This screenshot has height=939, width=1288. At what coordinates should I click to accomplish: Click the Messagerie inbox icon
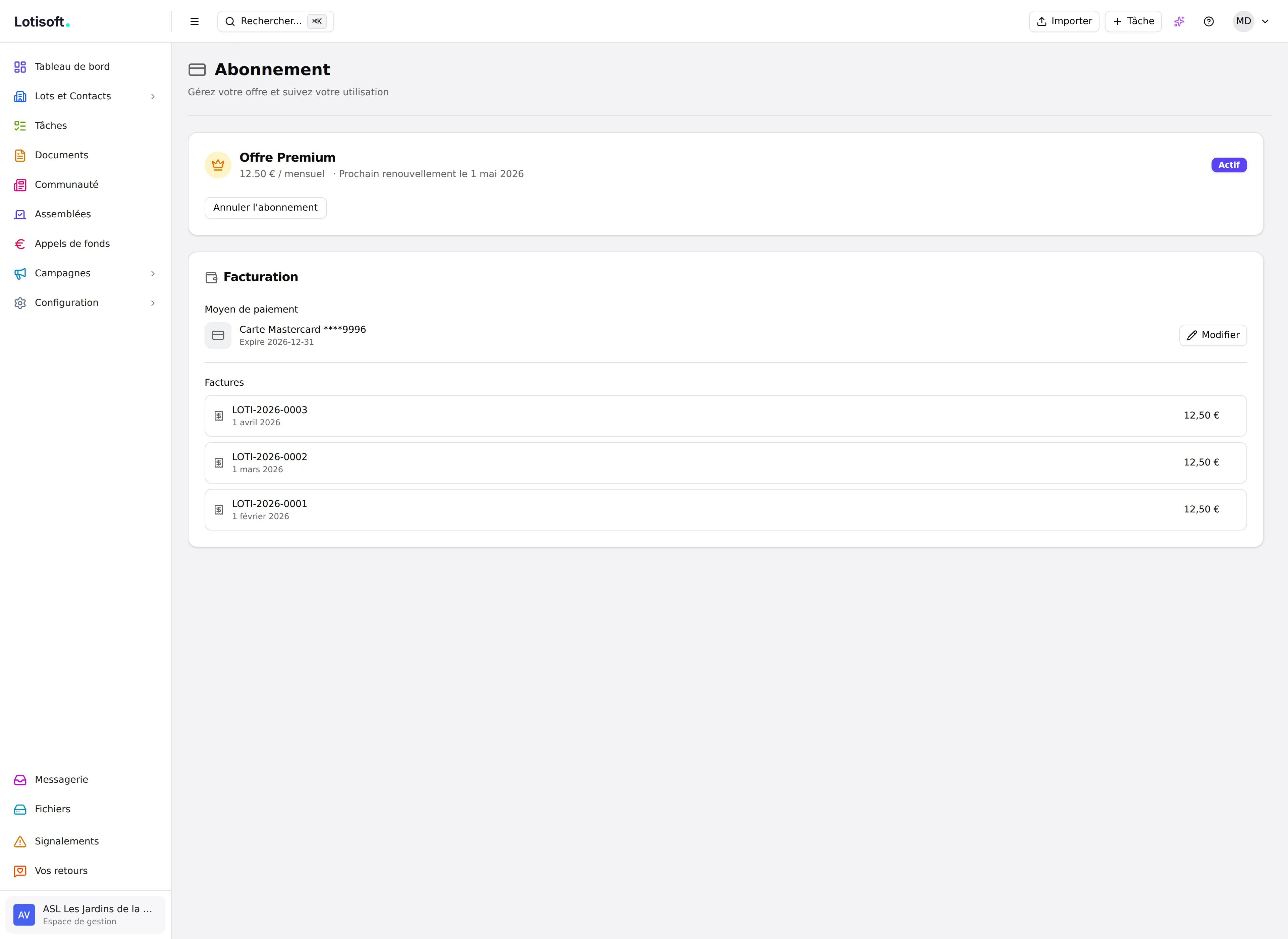20,780
